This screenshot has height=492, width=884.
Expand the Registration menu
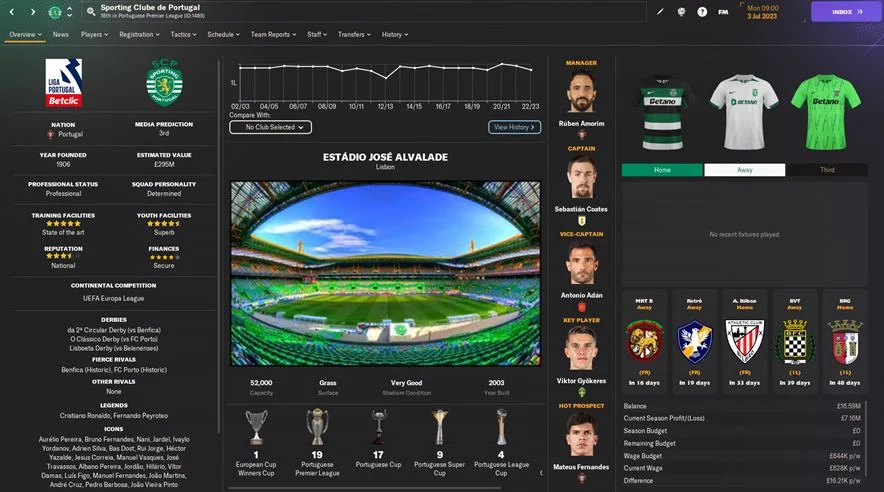pos(139,34)
